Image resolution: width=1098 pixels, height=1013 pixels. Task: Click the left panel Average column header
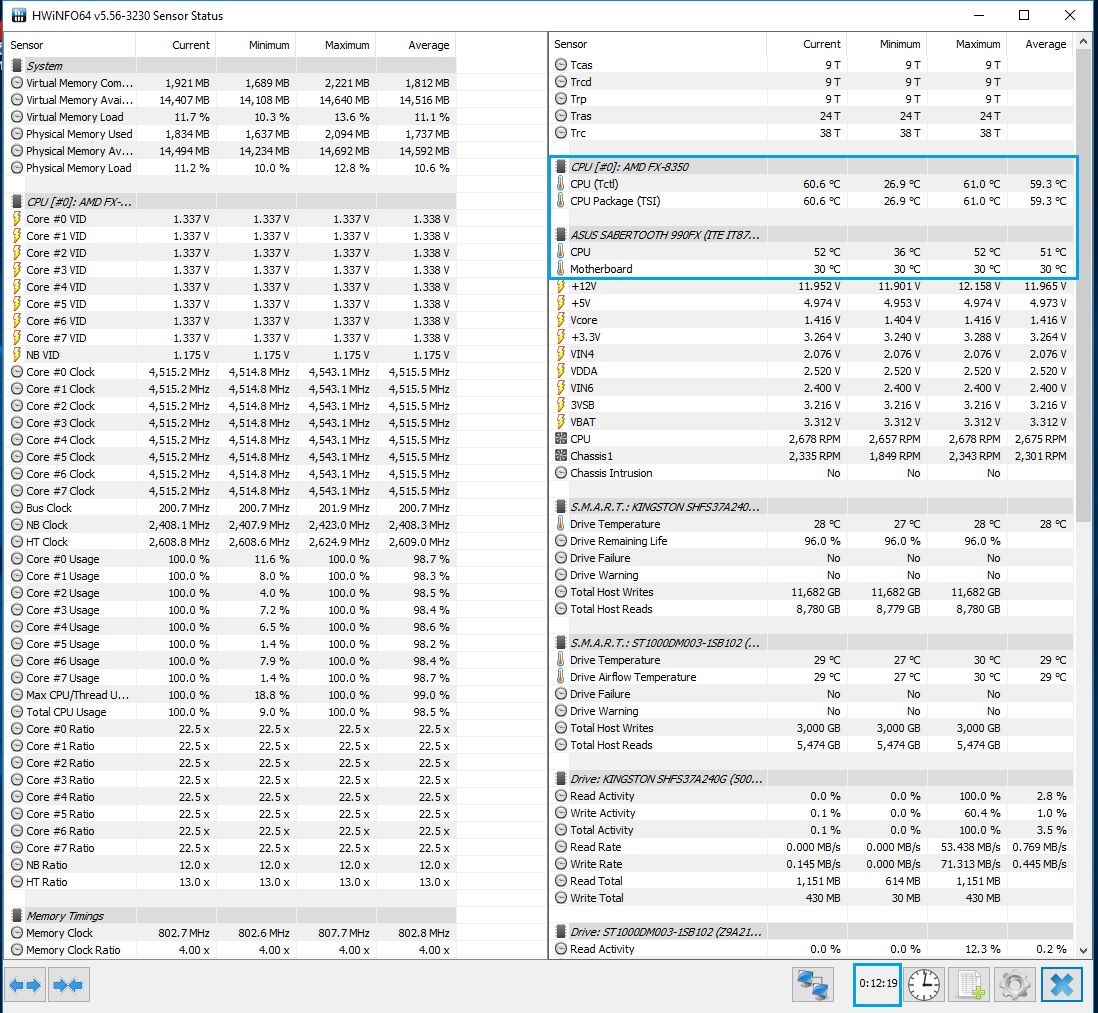(416, 45)
